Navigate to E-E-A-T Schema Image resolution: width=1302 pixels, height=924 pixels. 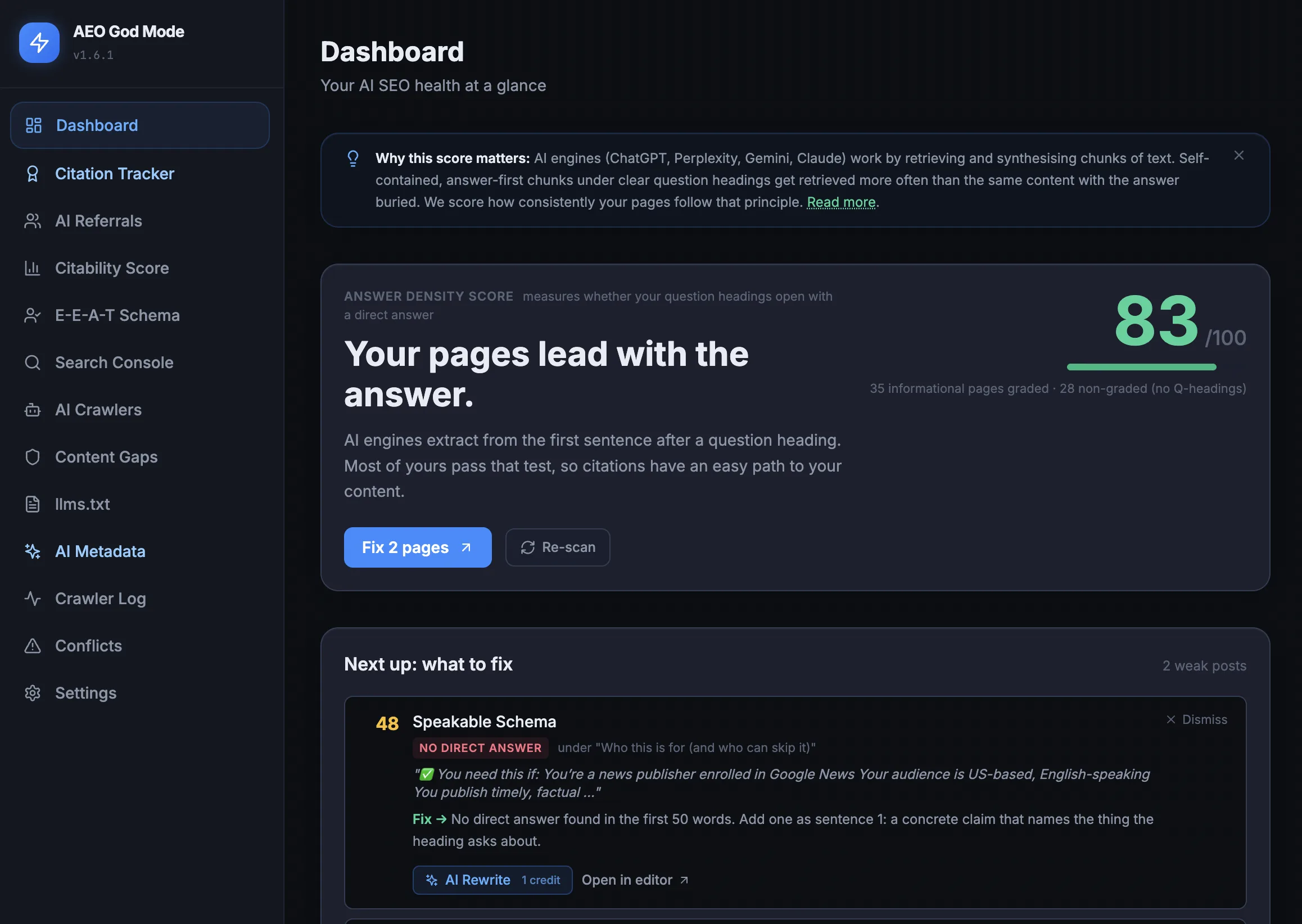pos(140,315)
